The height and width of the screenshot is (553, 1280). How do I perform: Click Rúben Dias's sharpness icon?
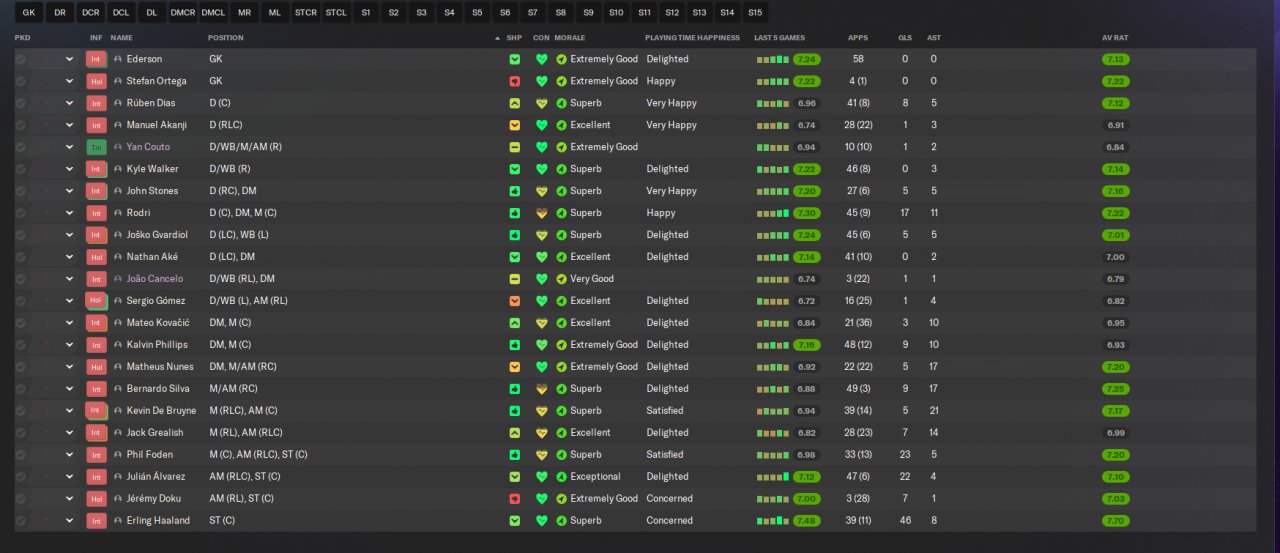pyautogui.click(x=514, y=103)
